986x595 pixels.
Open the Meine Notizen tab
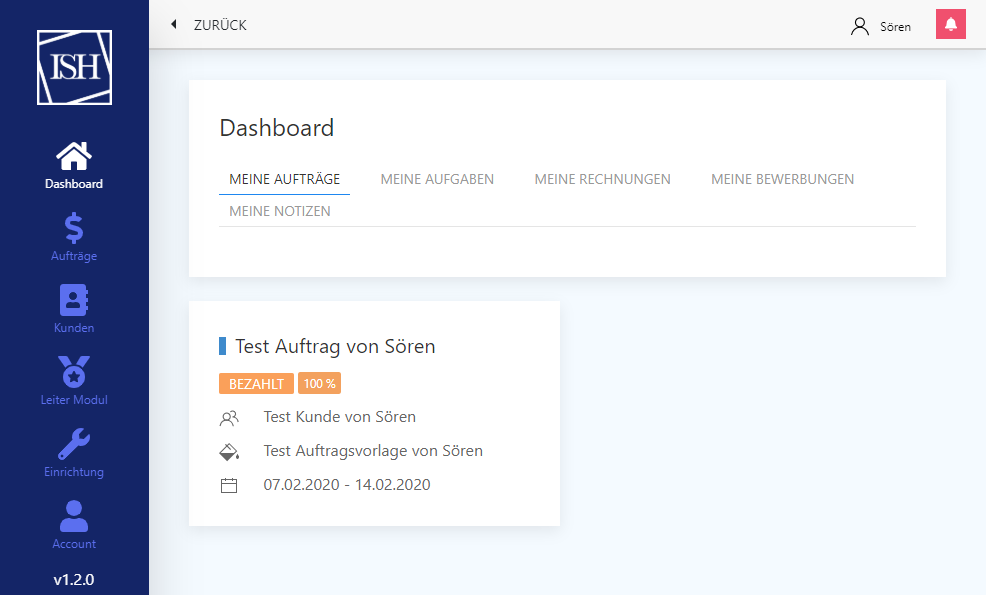280,211
